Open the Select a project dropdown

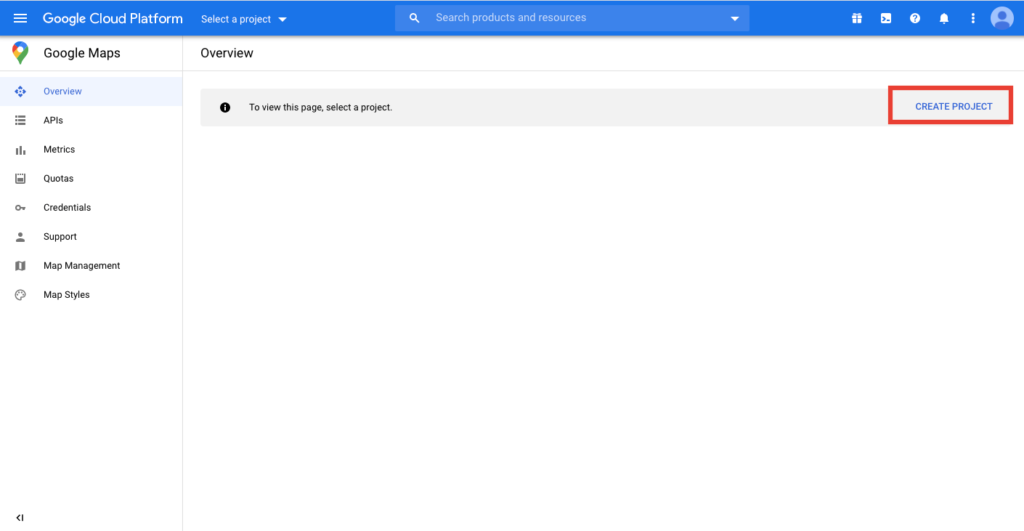244,19
